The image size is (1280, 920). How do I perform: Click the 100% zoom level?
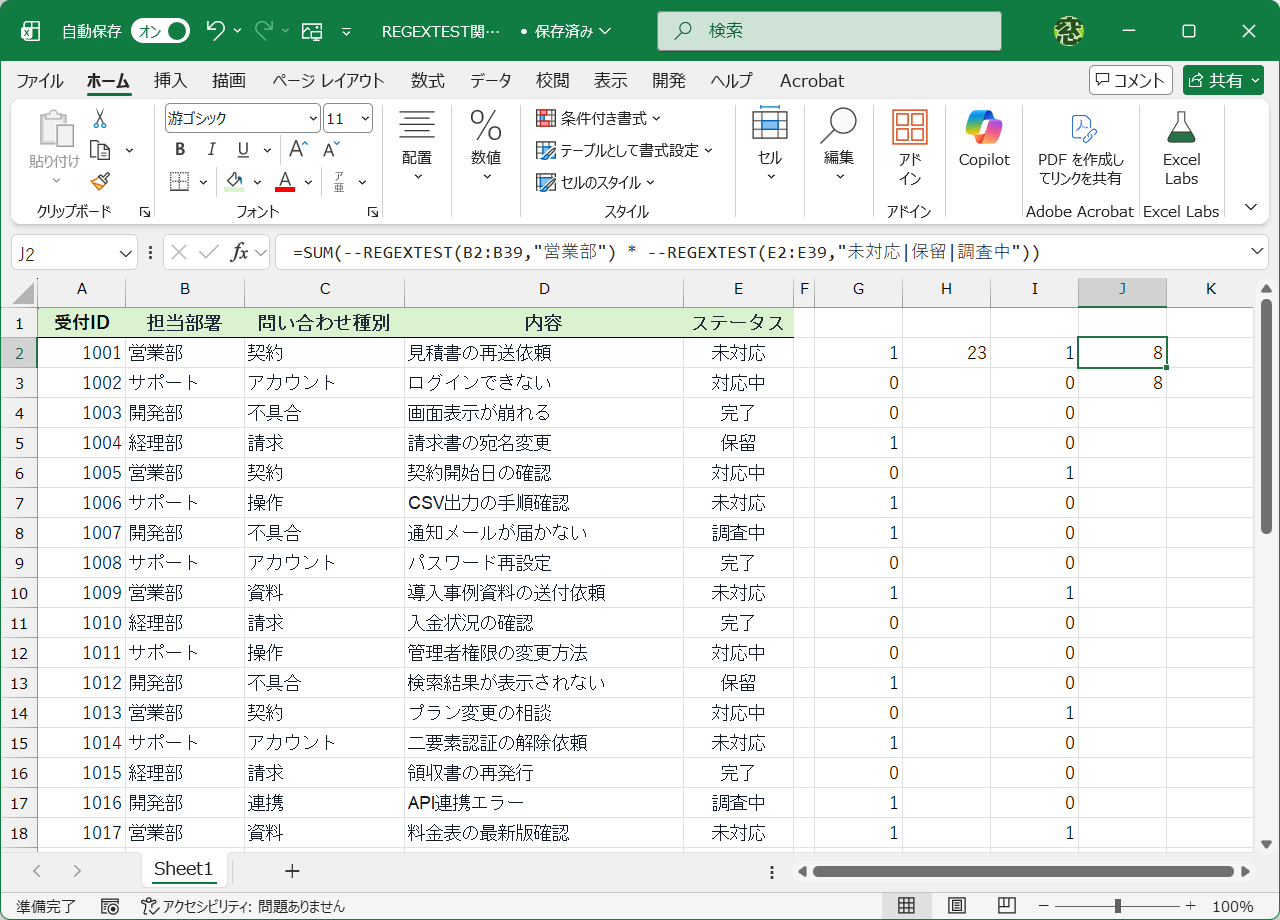pyautogui.click(x=1232, y=907)
